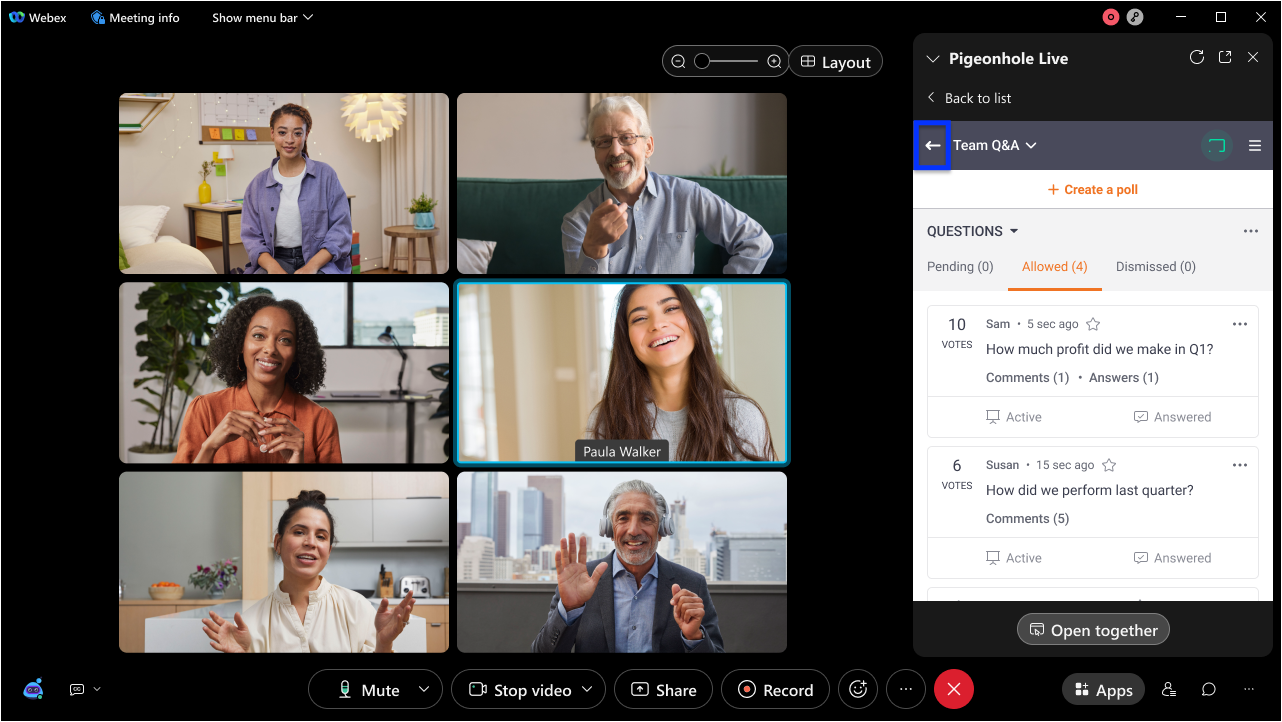Switch to the Dismissed (0) tab
The width and height of the screenshot is (1282, 722).
1155,267
